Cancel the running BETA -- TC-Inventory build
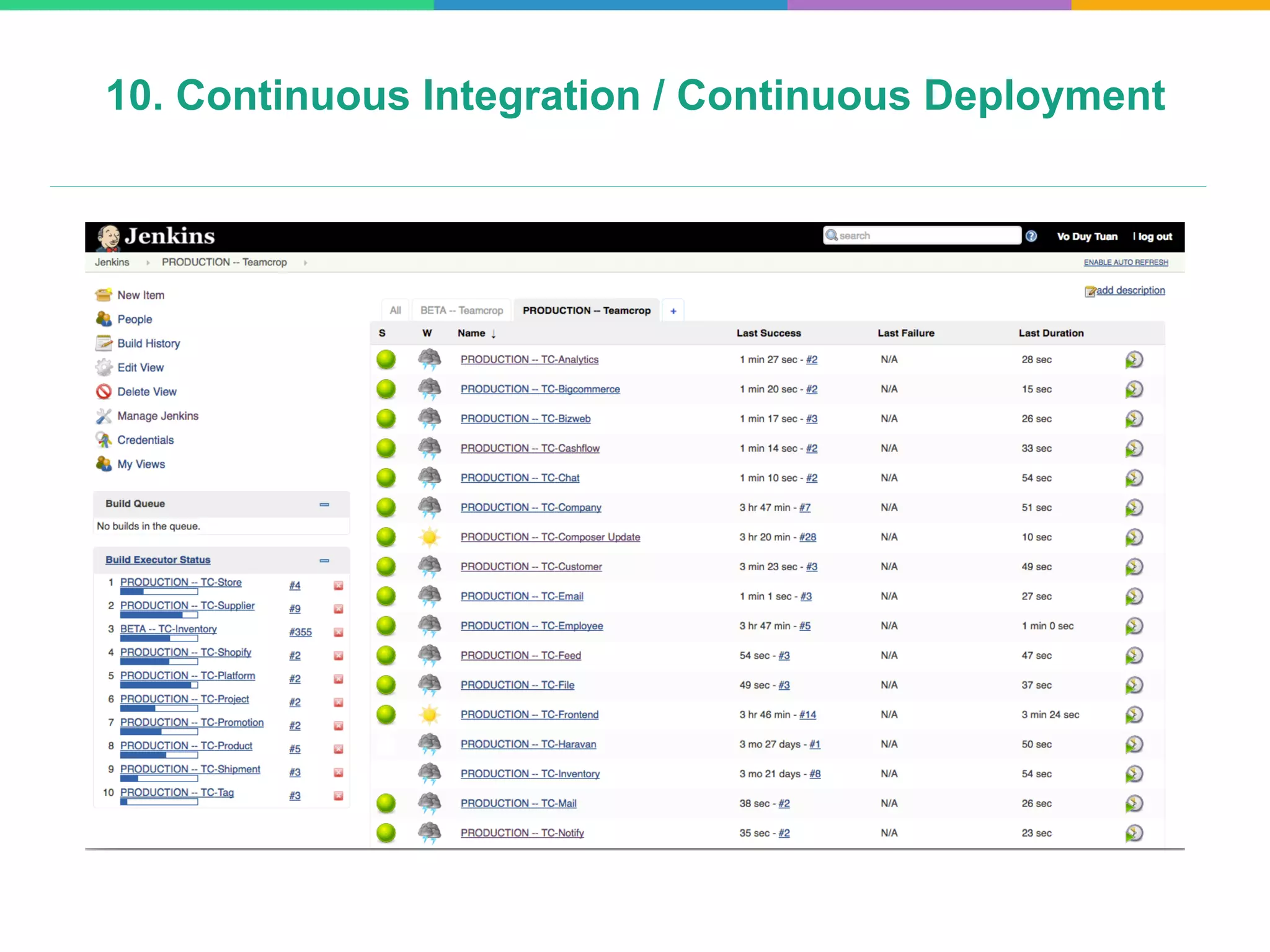This screenshot has height=952, width=1270. coord(339,632)
